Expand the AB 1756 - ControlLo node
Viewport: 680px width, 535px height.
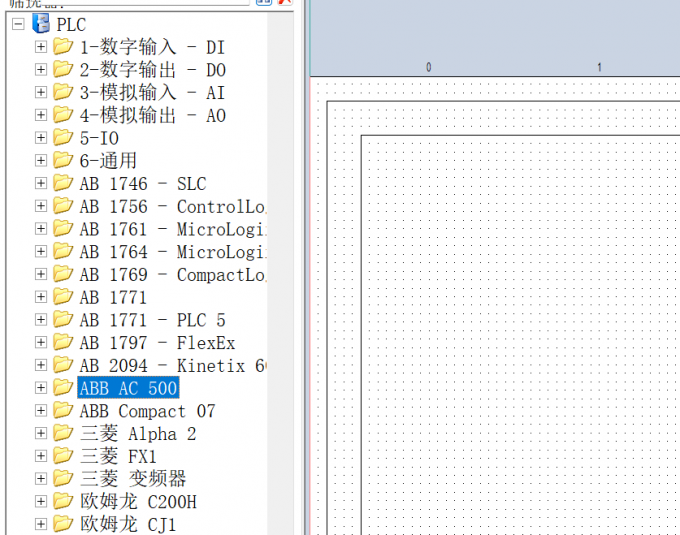41,206
